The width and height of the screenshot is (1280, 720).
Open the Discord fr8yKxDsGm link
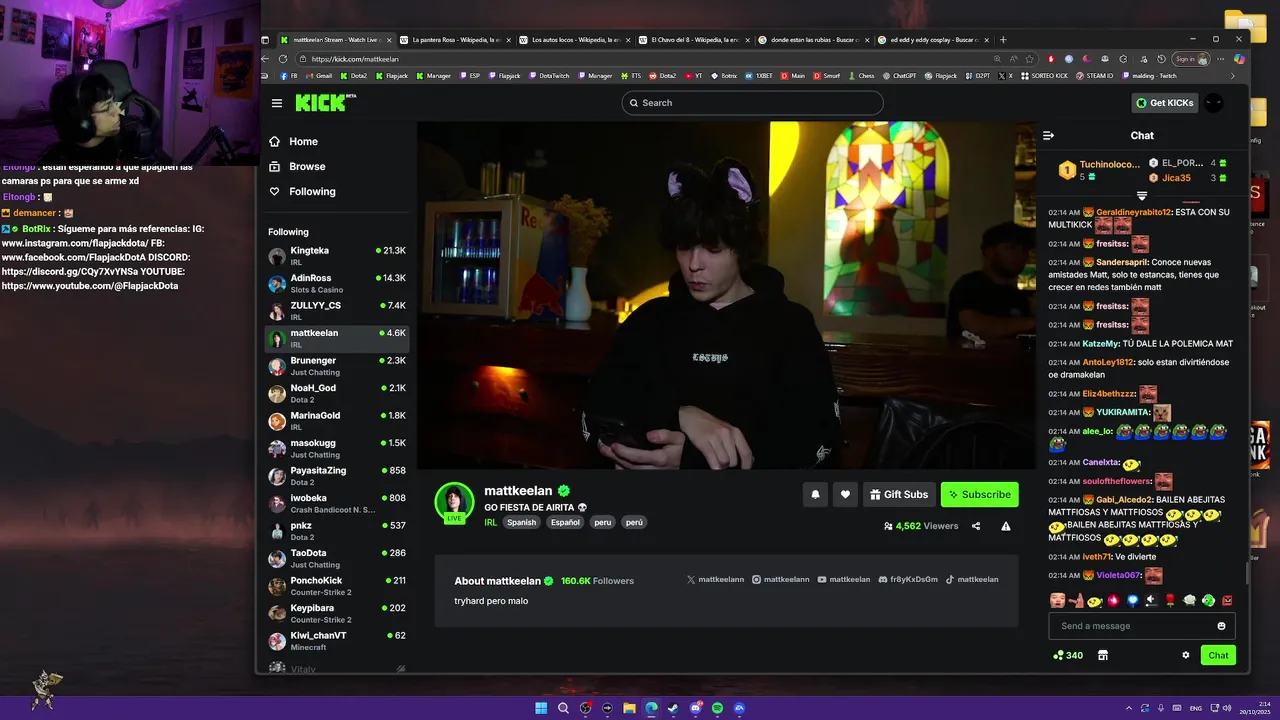[x=908, y=580]
